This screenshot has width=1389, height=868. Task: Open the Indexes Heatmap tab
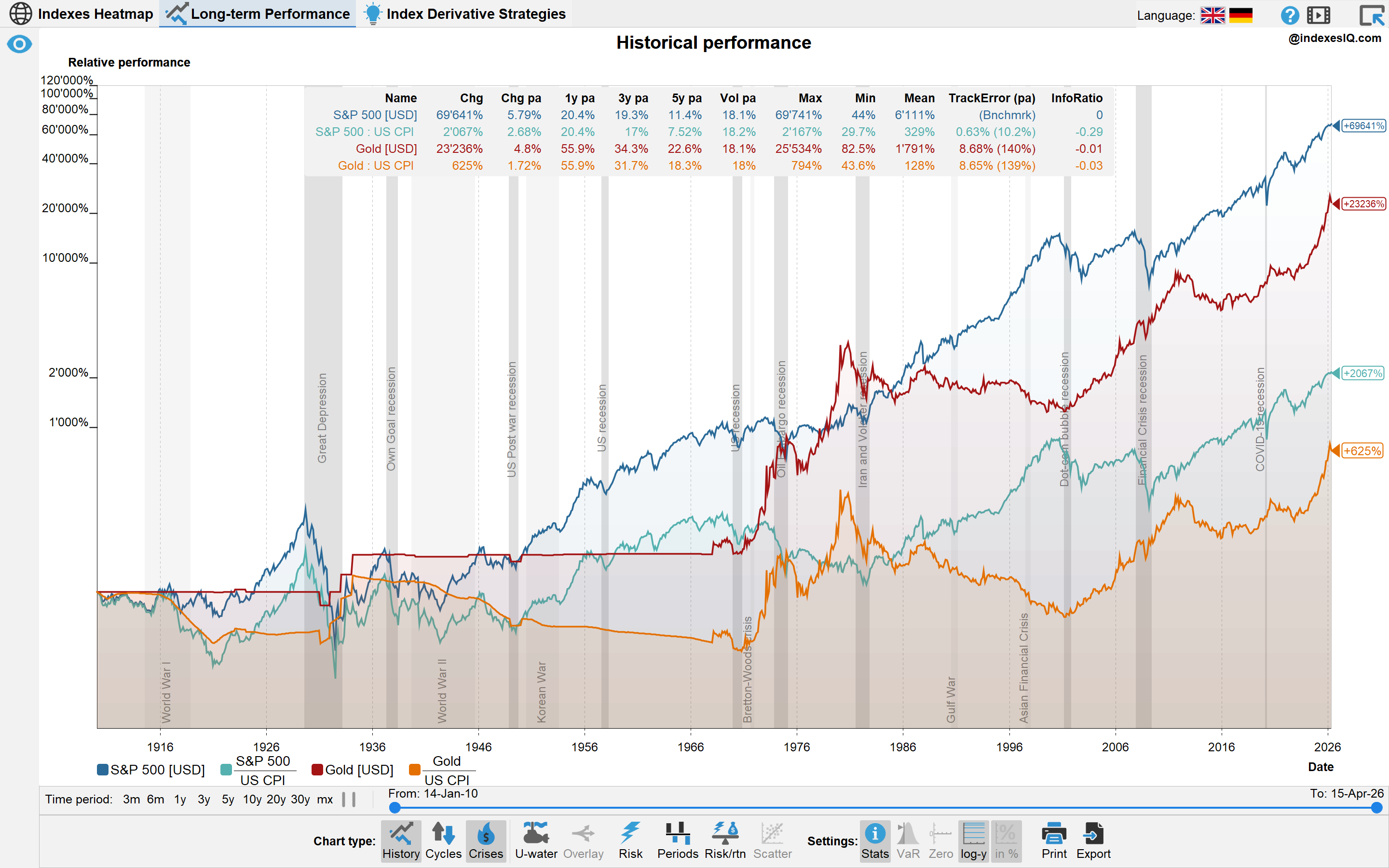pyautogui.click(x=82, y=14)
